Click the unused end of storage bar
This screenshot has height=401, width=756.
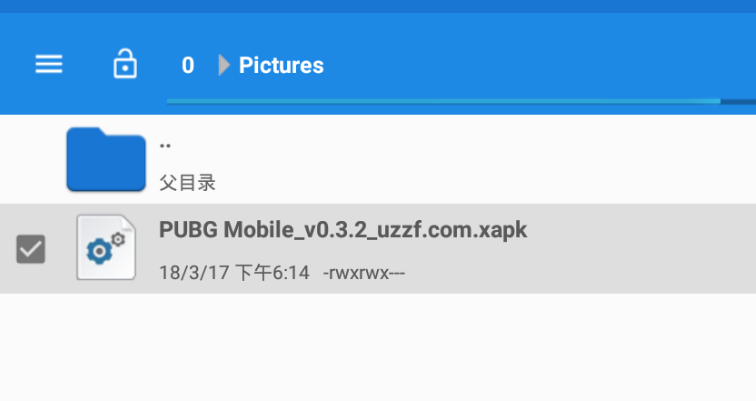738,102
